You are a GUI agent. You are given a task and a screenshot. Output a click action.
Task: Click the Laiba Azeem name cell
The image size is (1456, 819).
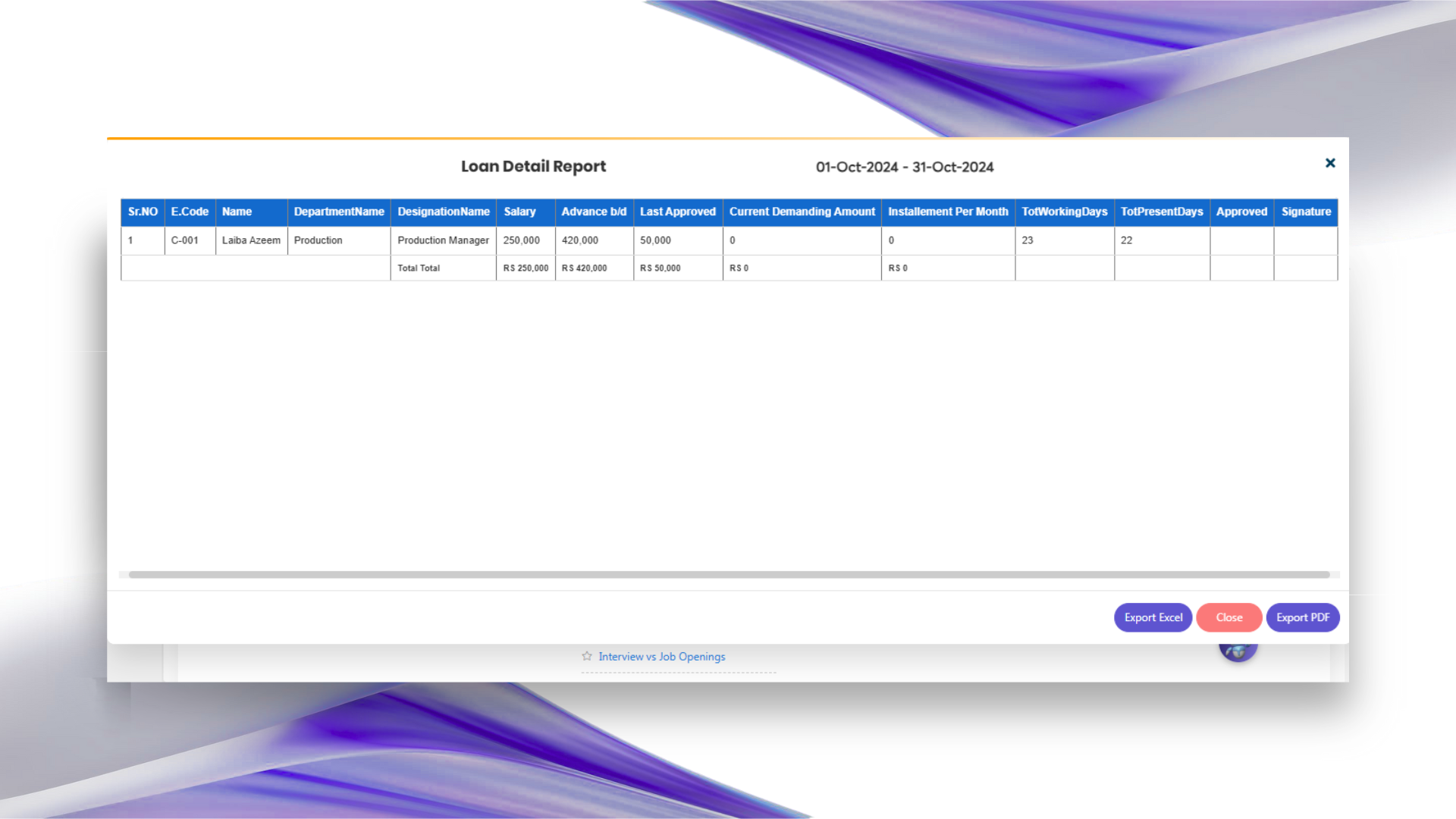pyautogui.click(x=251, y=240)
